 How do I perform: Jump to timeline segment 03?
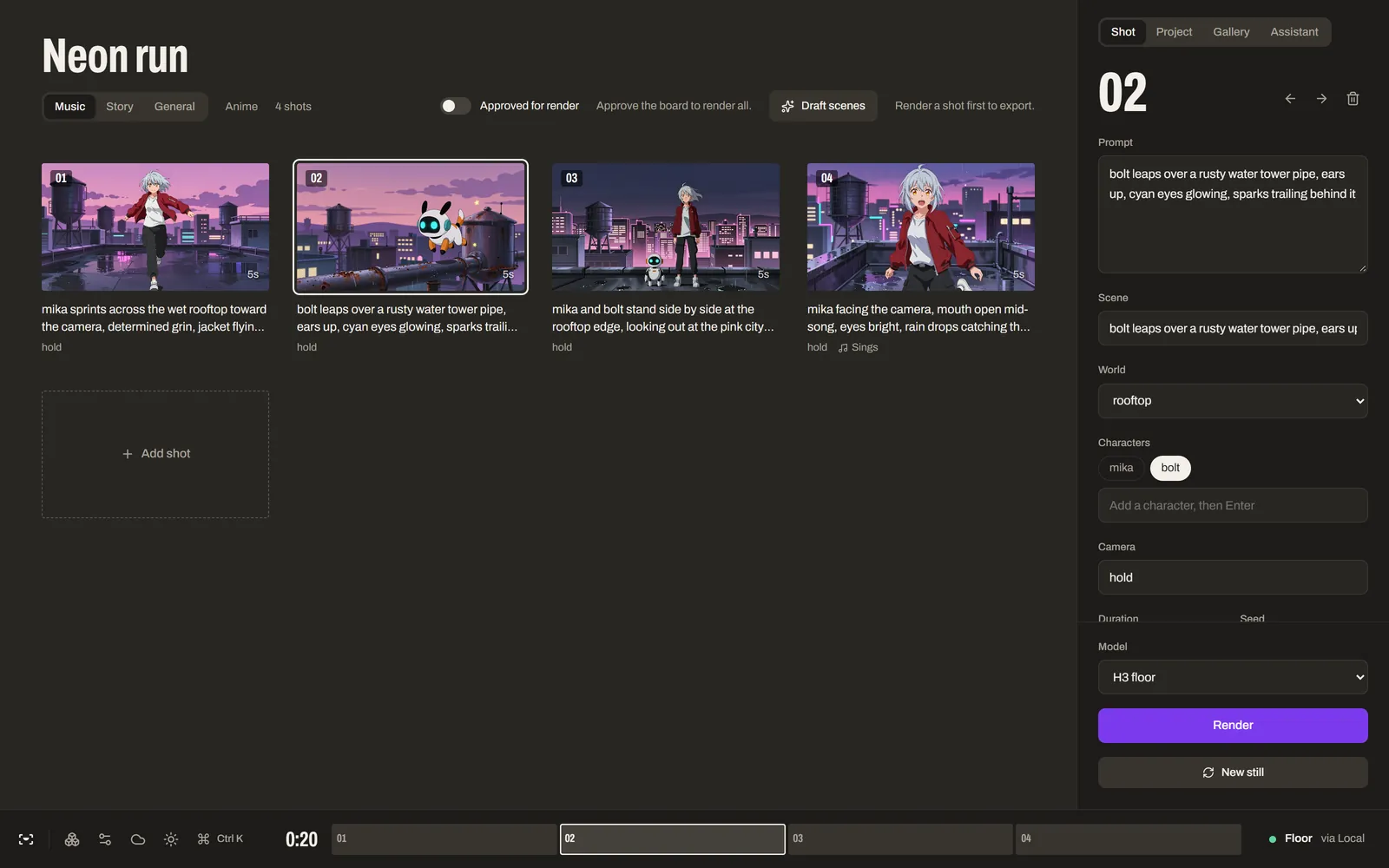[x=900, y=839]
